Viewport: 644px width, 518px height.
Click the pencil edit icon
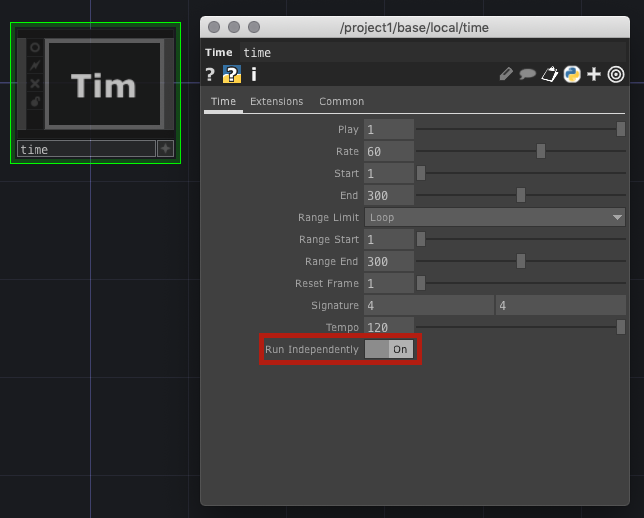tap(506, 74)
